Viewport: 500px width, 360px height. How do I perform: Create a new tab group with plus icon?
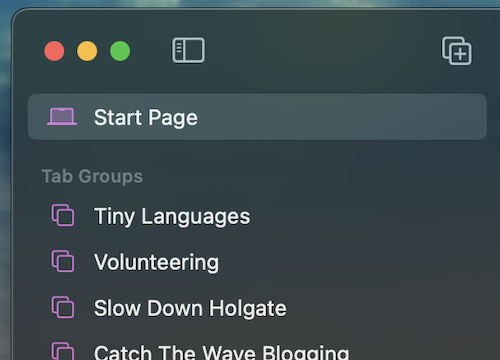coord(457,51)
